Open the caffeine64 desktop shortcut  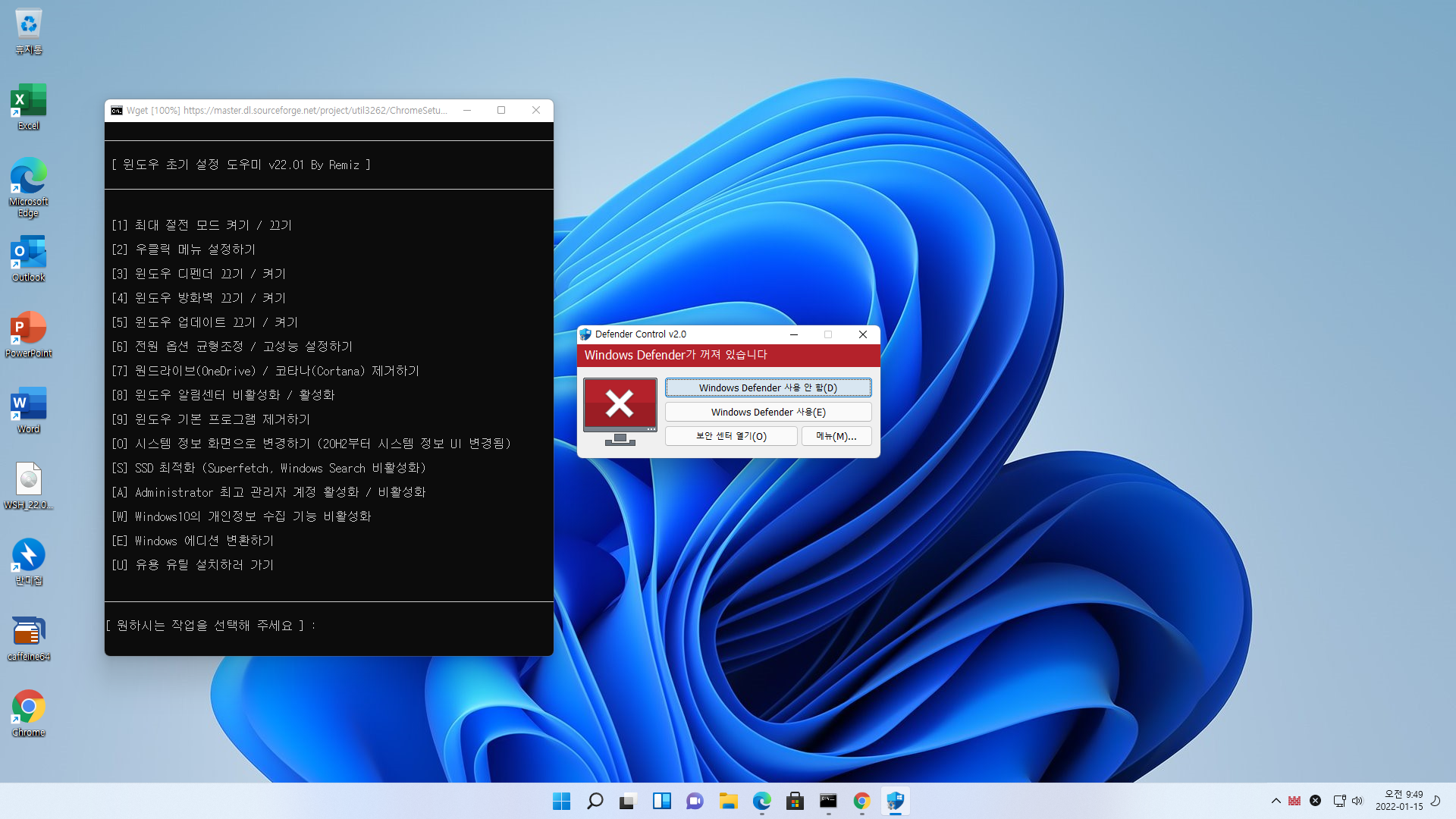point(29,638)
